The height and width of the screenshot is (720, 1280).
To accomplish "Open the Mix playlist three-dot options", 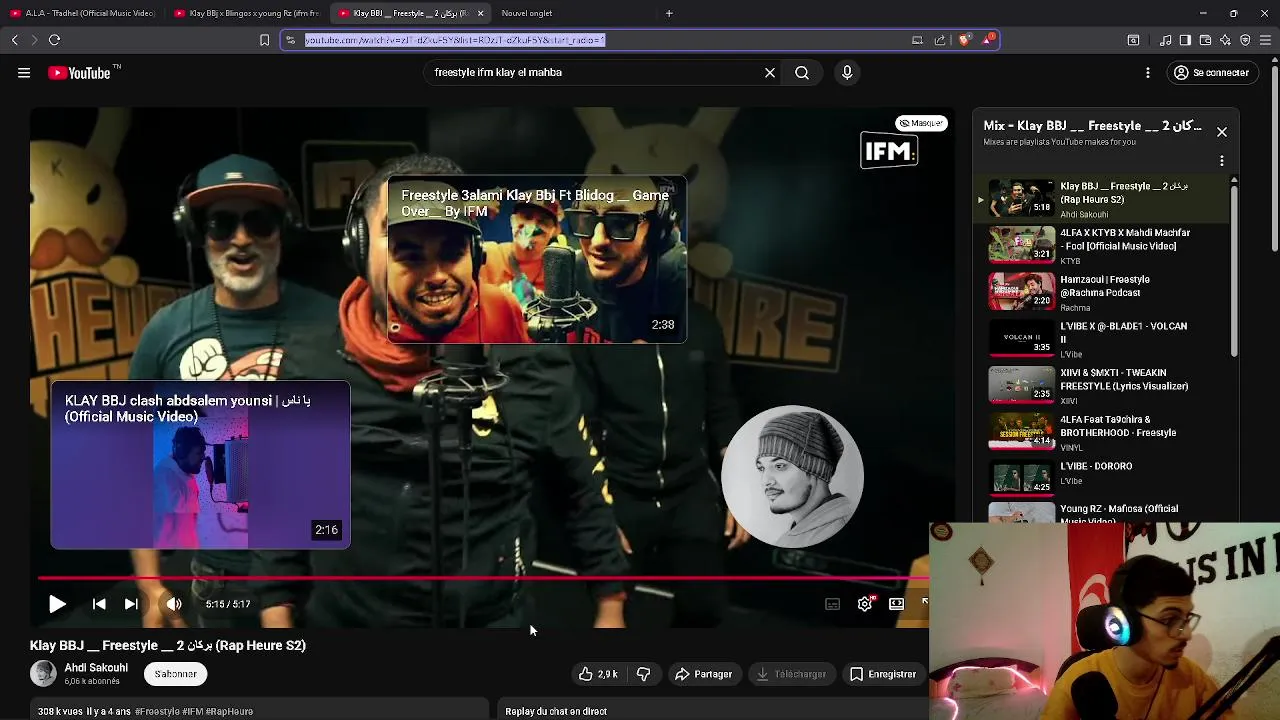I will tap(1222, 161).
